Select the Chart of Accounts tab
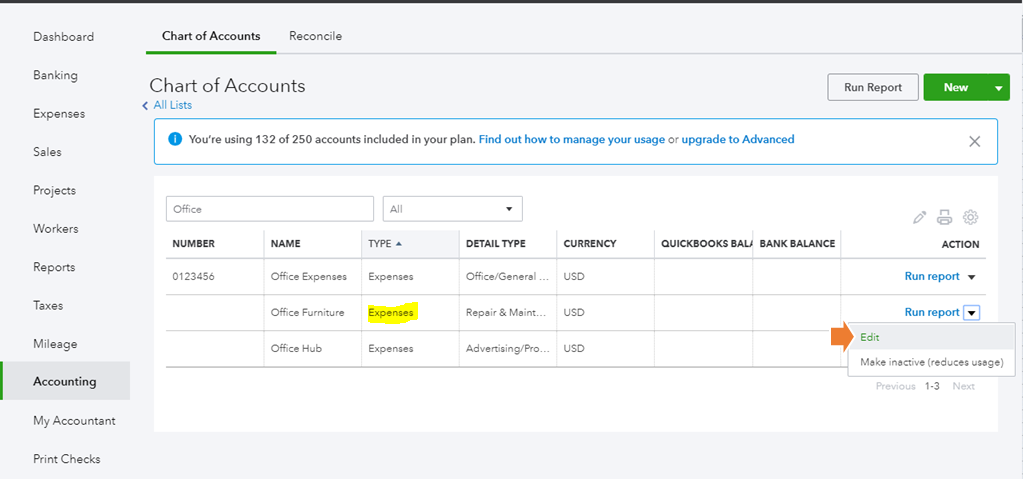 [211, 36]
